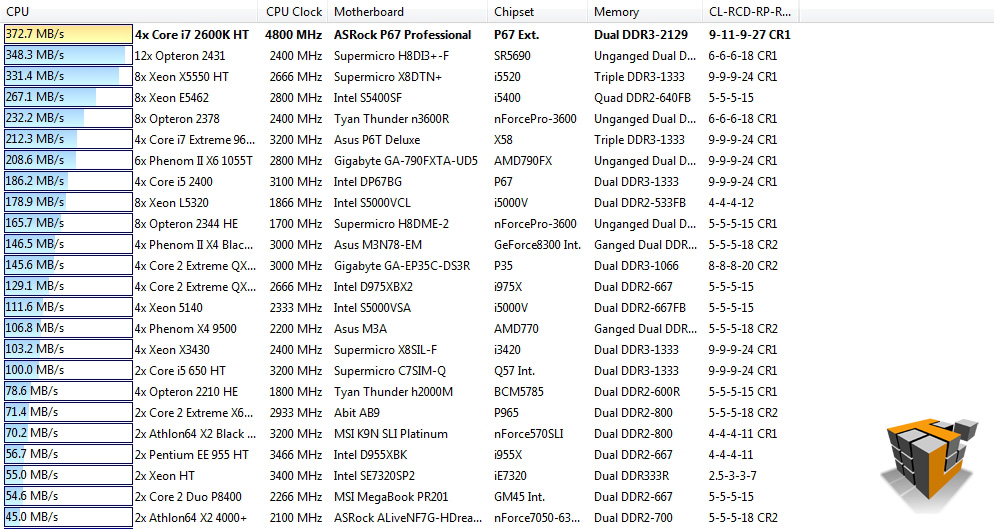
Task: Click the GeForce8300 Int. chipset cell
Action: point(538,245)
